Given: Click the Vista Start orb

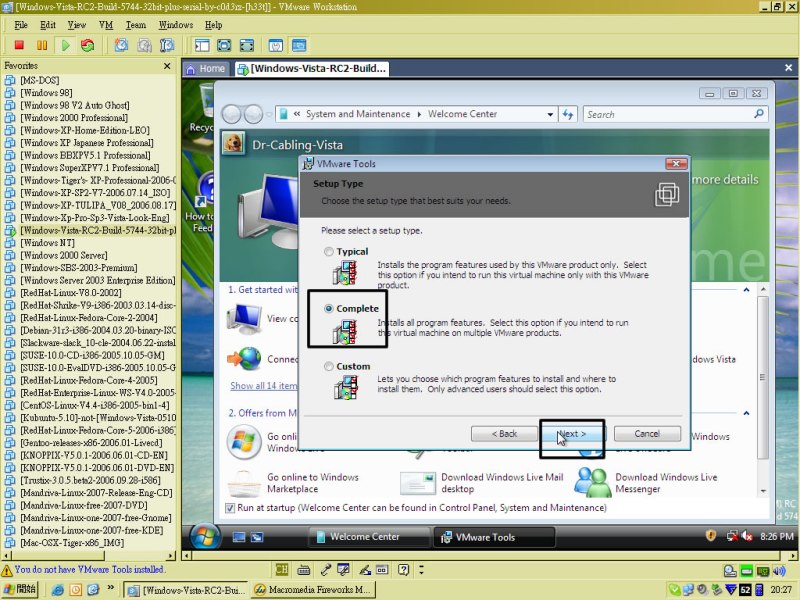Looking at the screenshot, I should click(205, 536).
